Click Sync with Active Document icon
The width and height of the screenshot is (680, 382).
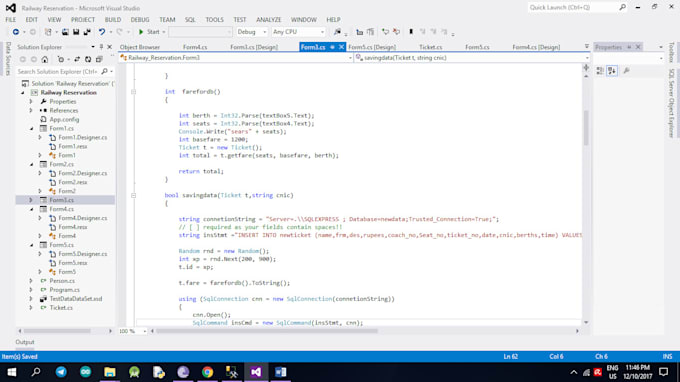pyautogui.click(x=77, y=59)
